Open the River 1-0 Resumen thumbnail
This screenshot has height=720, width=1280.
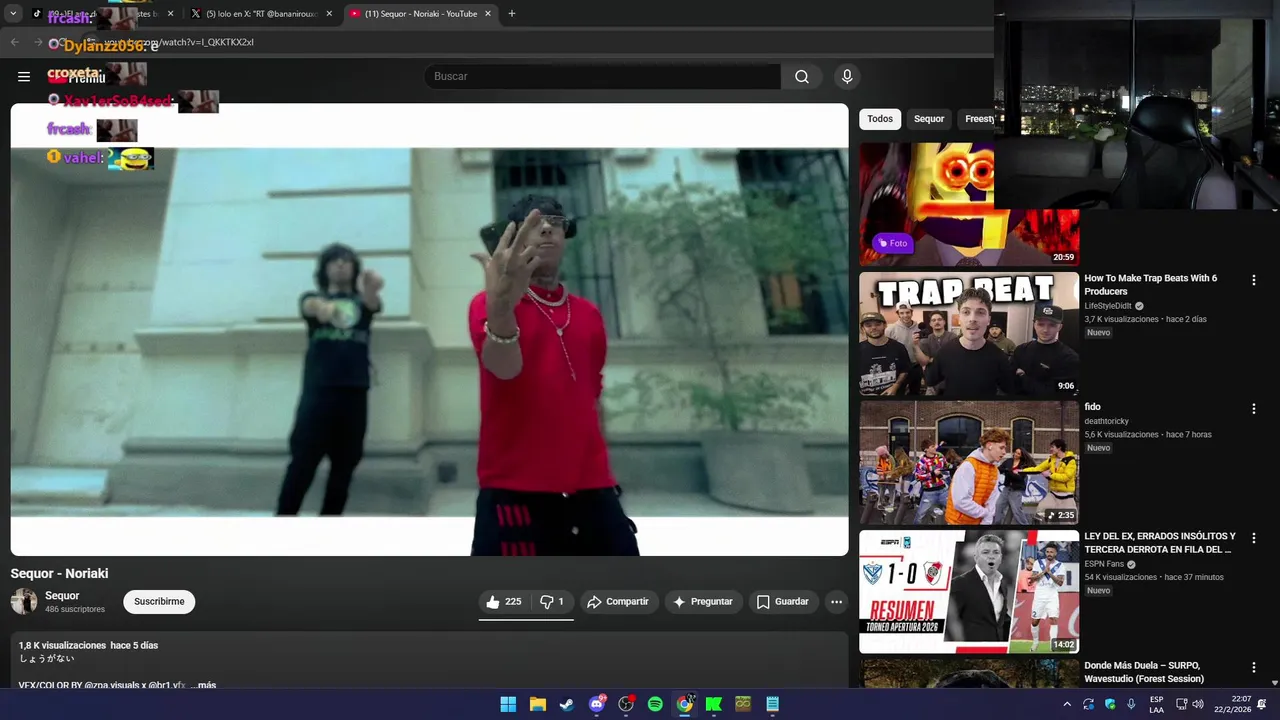969,592
